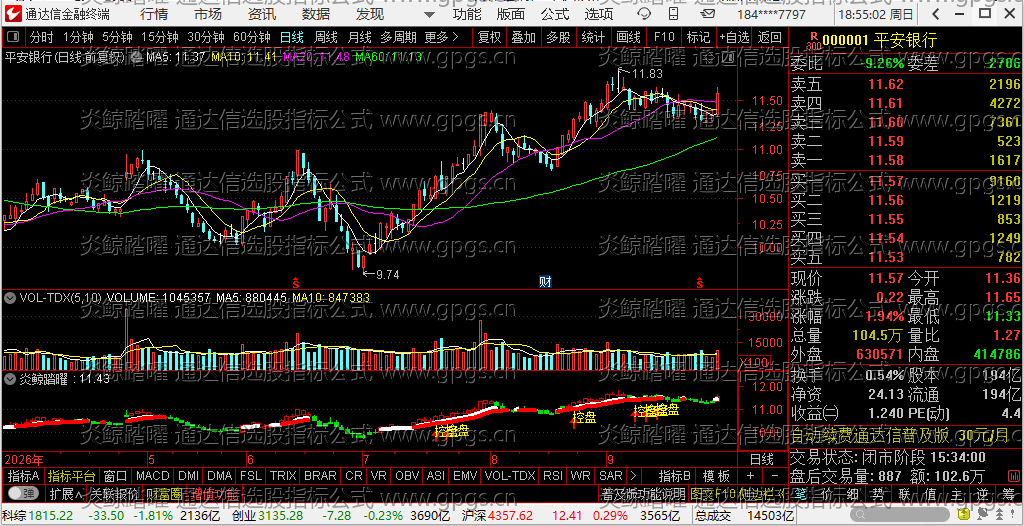Image resolution: width=1024 pixels, height=526 pixels.
Task: Select the MACD indicator tab
Action: [152, 475]
